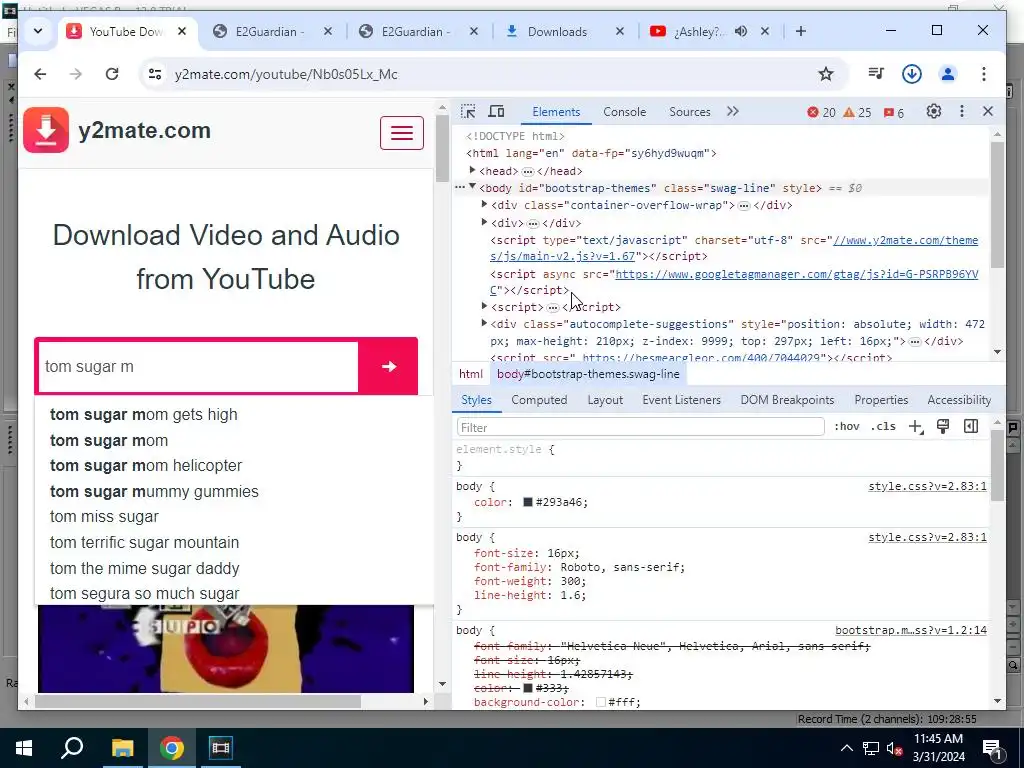
Task: Open the DOM Breakpoints tab
Action: click(787, 400)
